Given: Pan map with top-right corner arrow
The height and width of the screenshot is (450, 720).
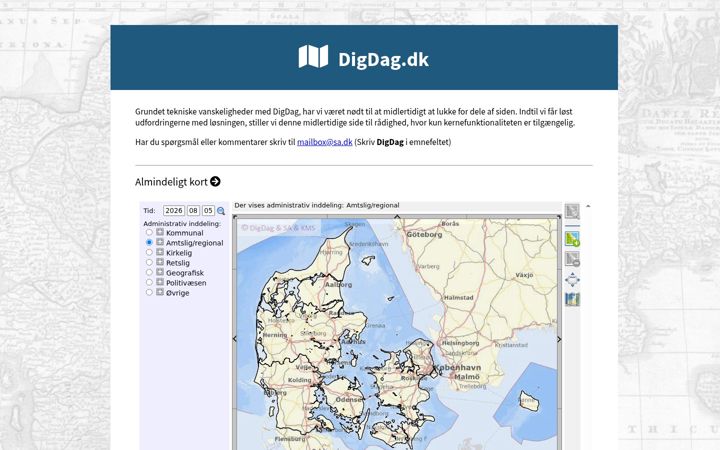Looking at the screenshot, I should tap(558, 217).
